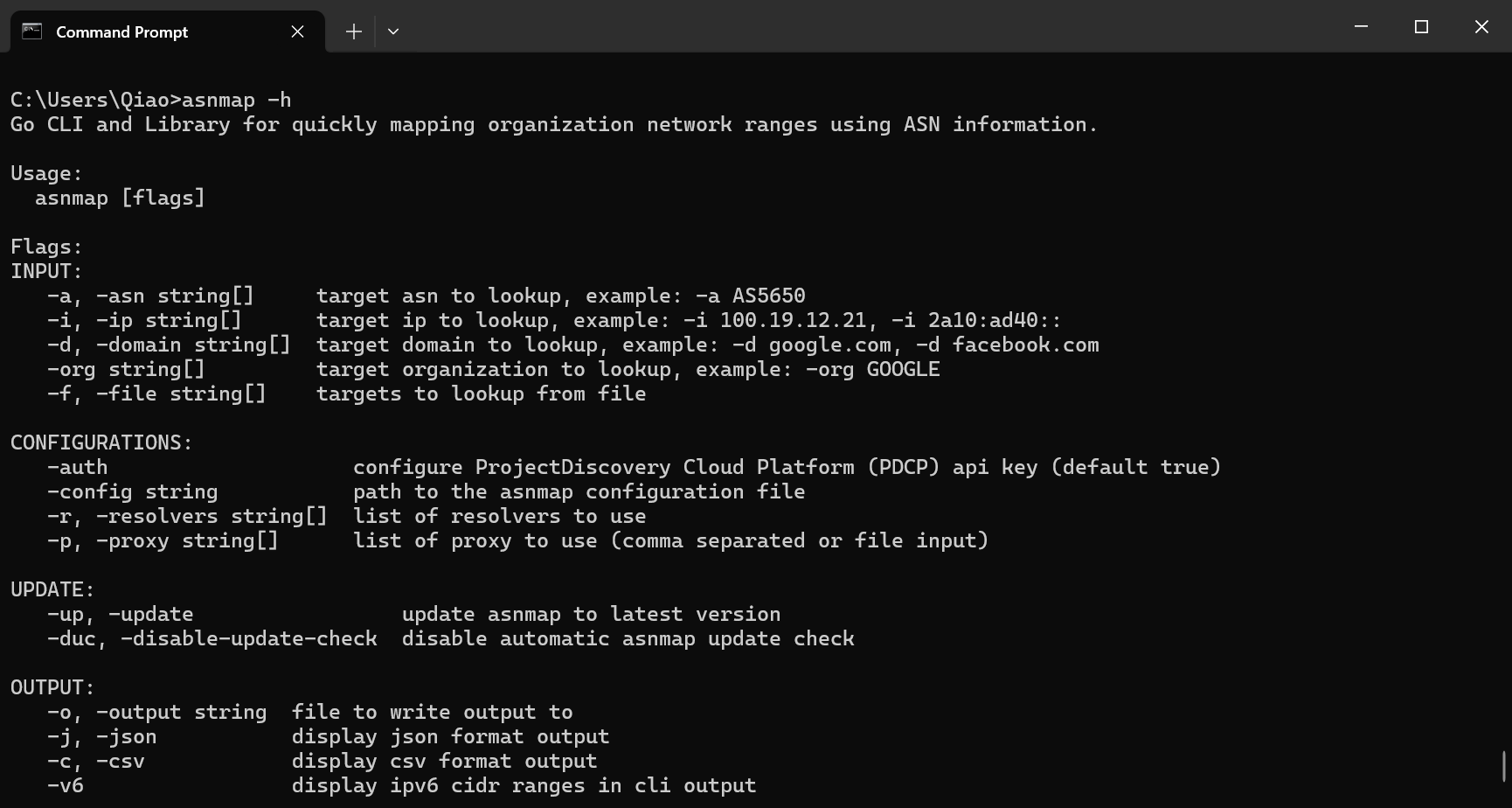Click the Command Prompt tab icon

click(x=32, y=31)
